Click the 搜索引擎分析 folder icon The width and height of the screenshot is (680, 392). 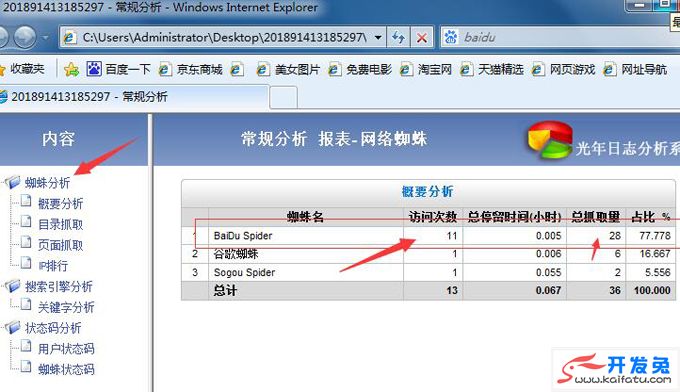(13, 286)
